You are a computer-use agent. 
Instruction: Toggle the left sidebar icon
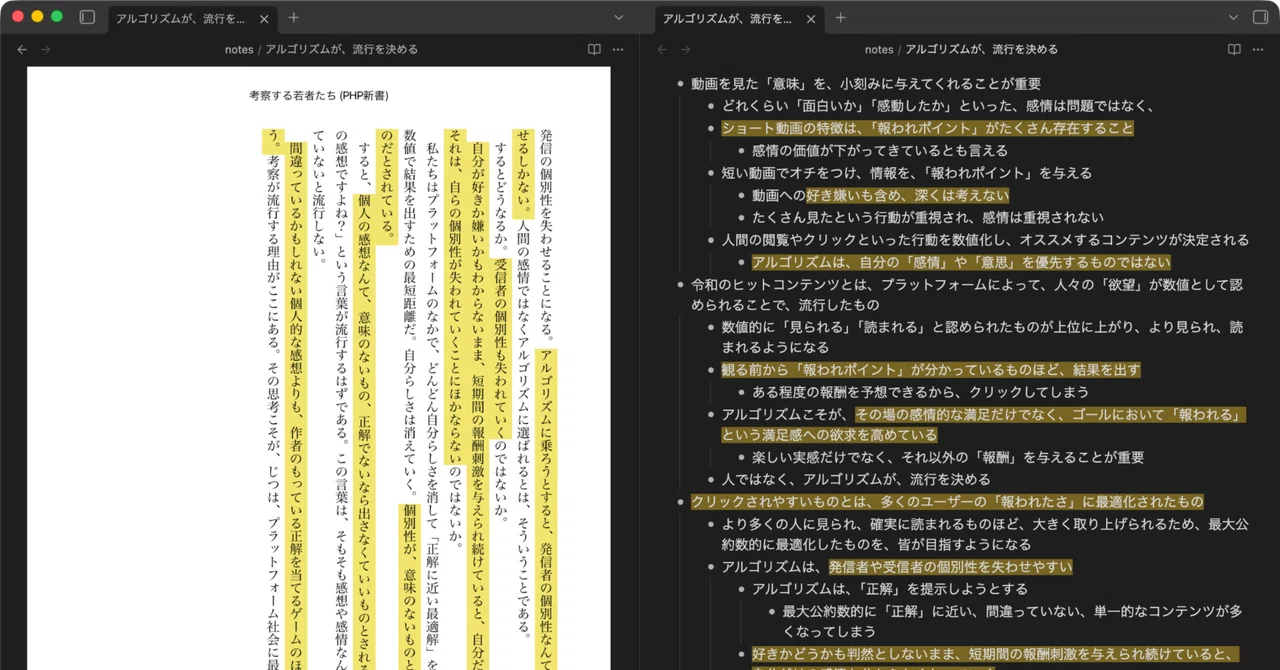click(87, 17)
